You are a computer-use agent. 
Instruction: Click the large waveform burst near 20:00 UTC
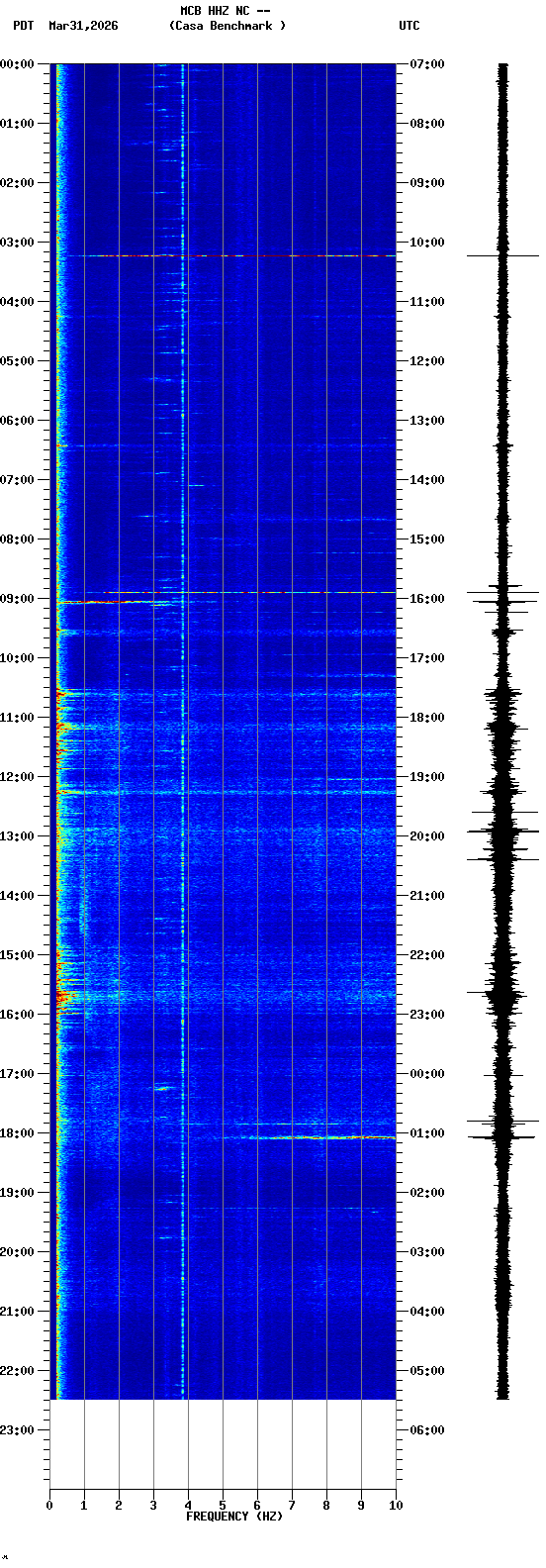(503, 833)
